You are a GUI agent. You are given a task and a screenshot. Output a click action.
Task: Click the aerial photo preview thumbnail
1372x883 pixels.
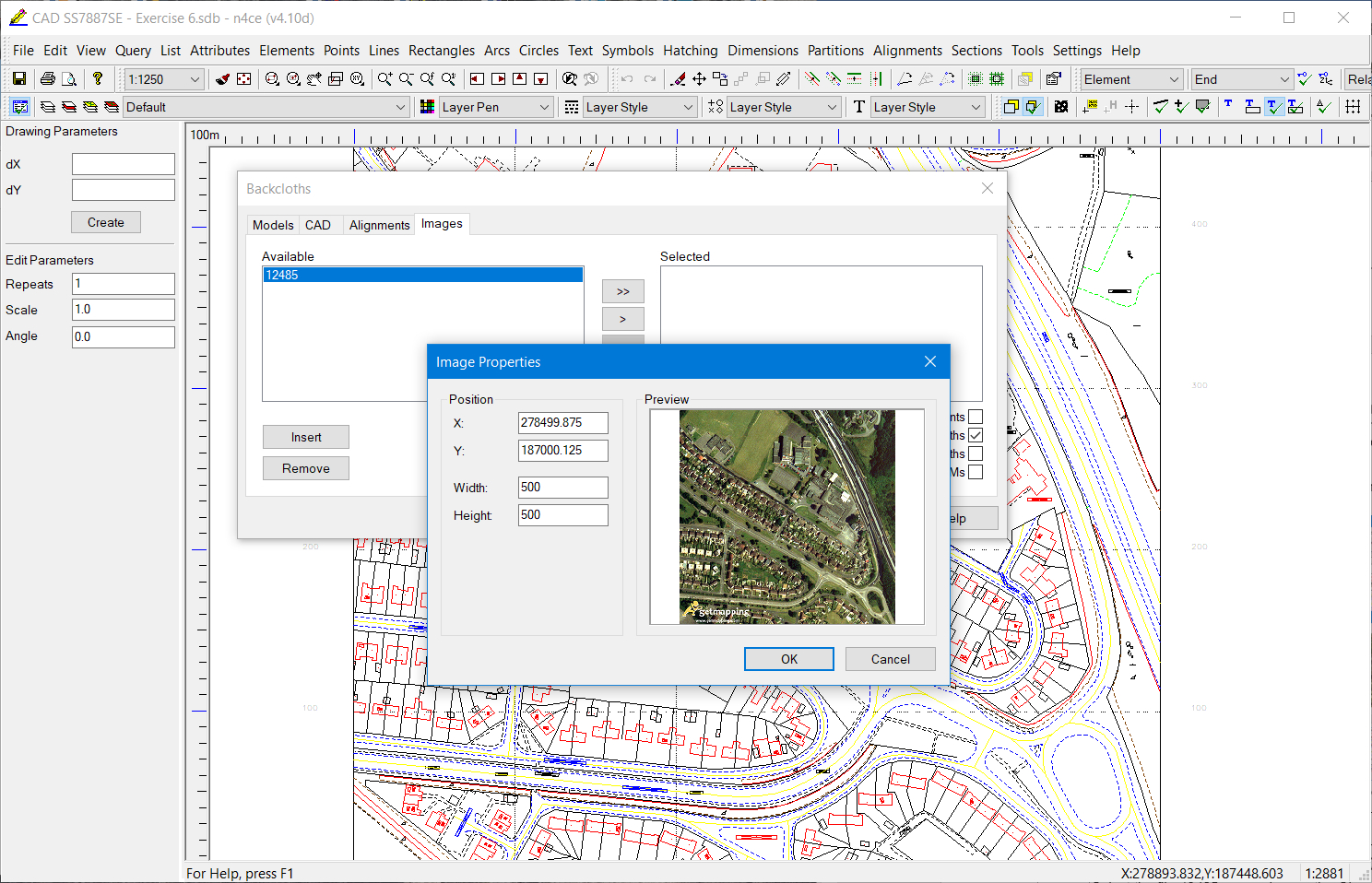point(787,517)
